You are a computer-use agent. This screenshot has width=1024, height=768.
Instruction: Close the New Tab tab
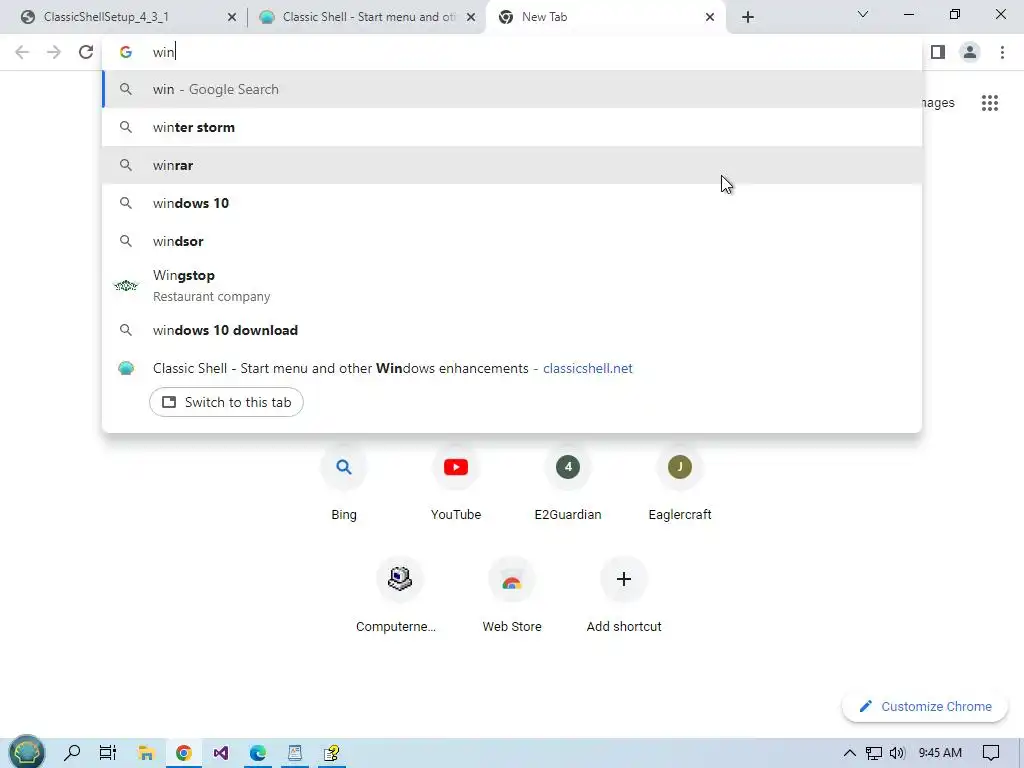pos(710,18)
